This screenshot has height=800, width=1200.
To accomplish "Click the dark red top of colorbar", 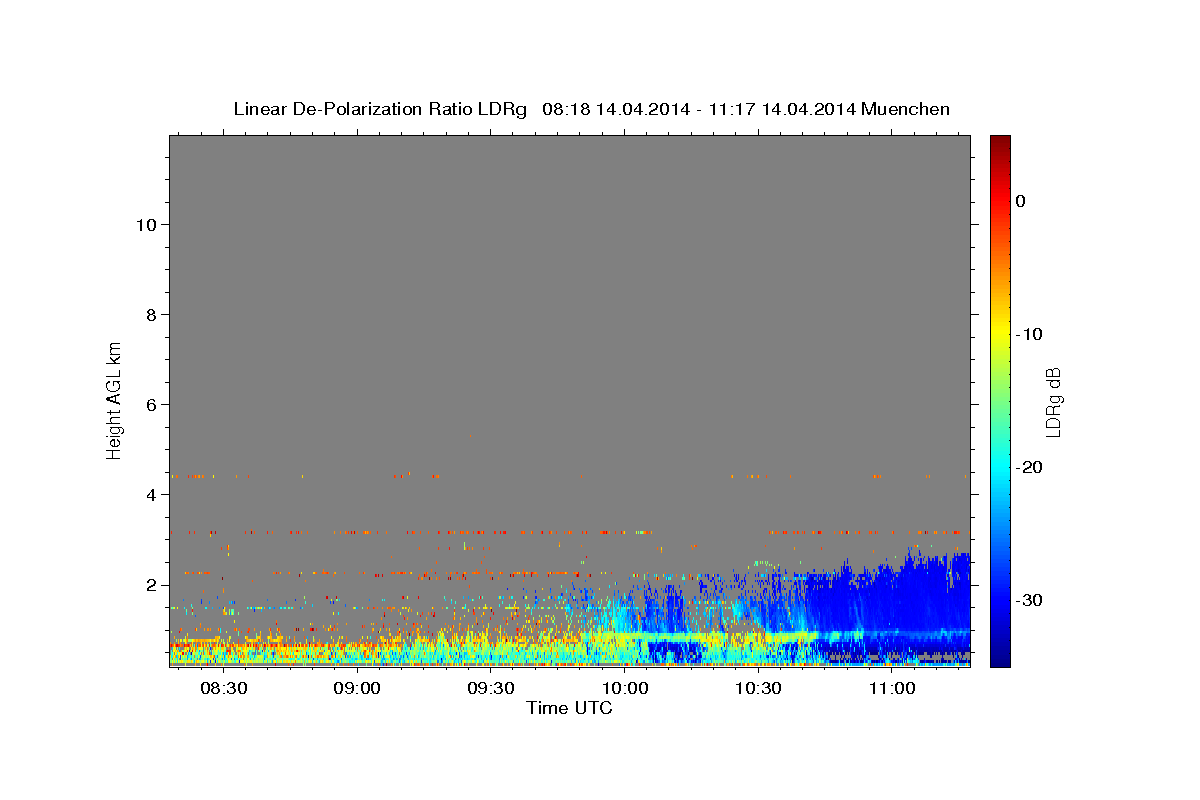I will coord(999,145).
